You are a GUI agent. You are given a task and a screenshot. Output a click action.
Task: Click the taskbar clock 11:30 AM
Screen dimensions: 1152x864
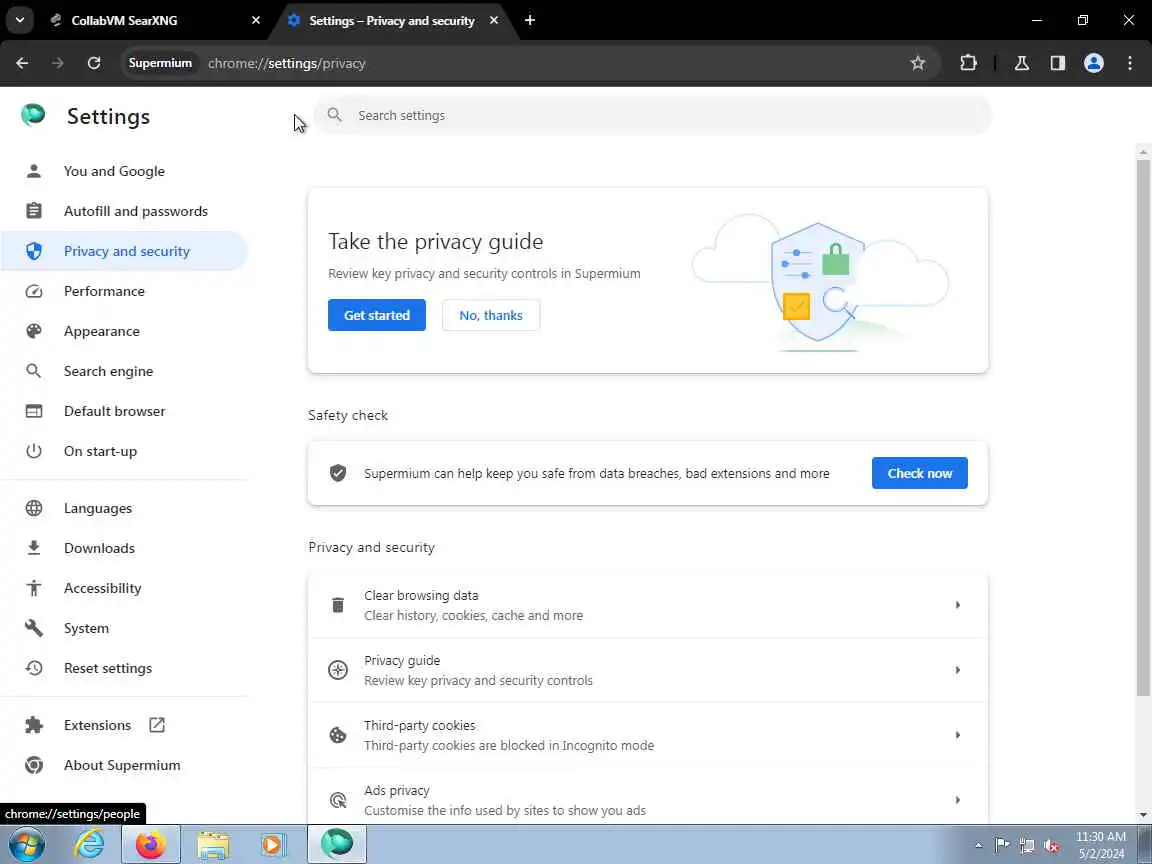click(x=1101, y=837)
